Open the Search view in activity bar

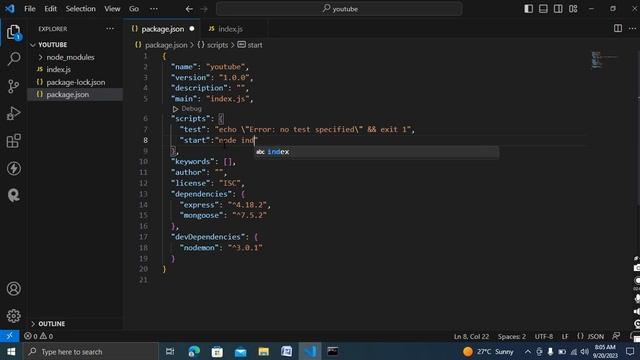[x=13, y=59]
